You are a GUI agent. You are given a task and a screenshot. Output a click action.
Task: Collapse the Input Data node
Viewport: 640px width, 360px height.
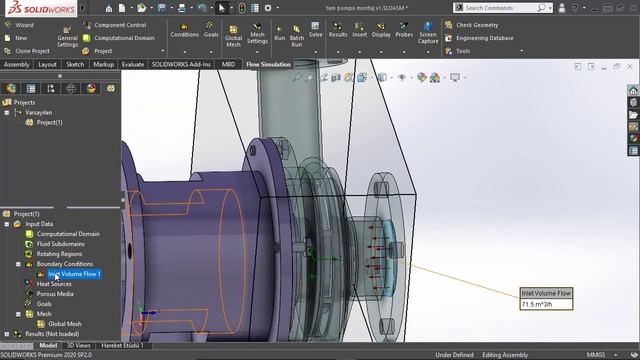[7, 224]
